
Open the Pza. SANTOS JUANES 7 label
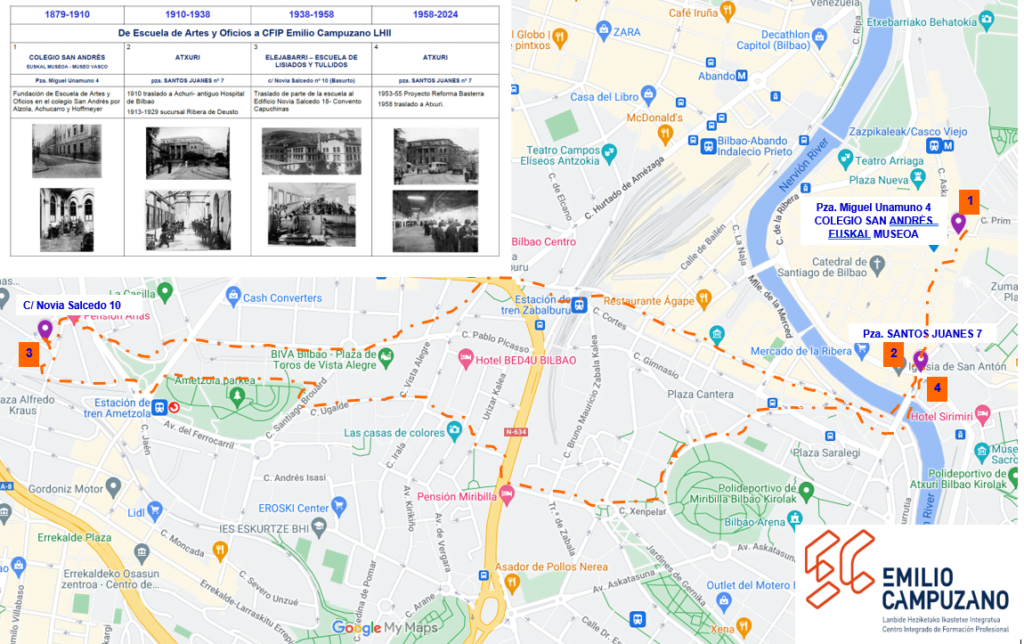click(922, 334)
